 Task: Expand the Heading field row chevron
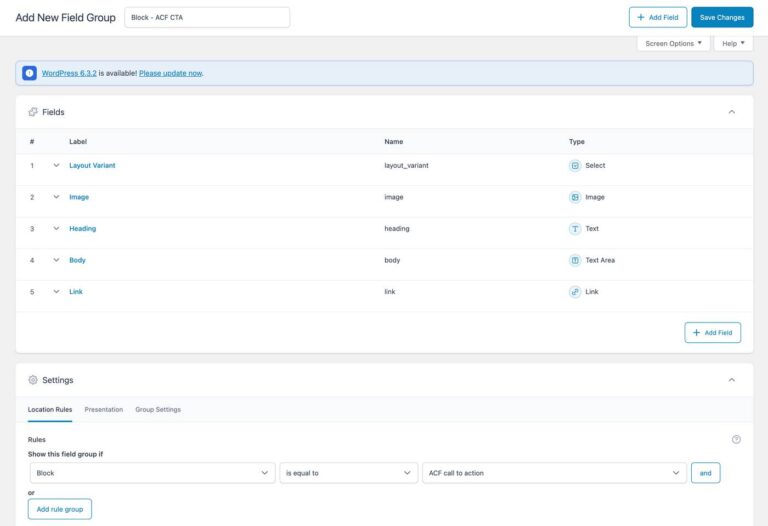(56, 229)
